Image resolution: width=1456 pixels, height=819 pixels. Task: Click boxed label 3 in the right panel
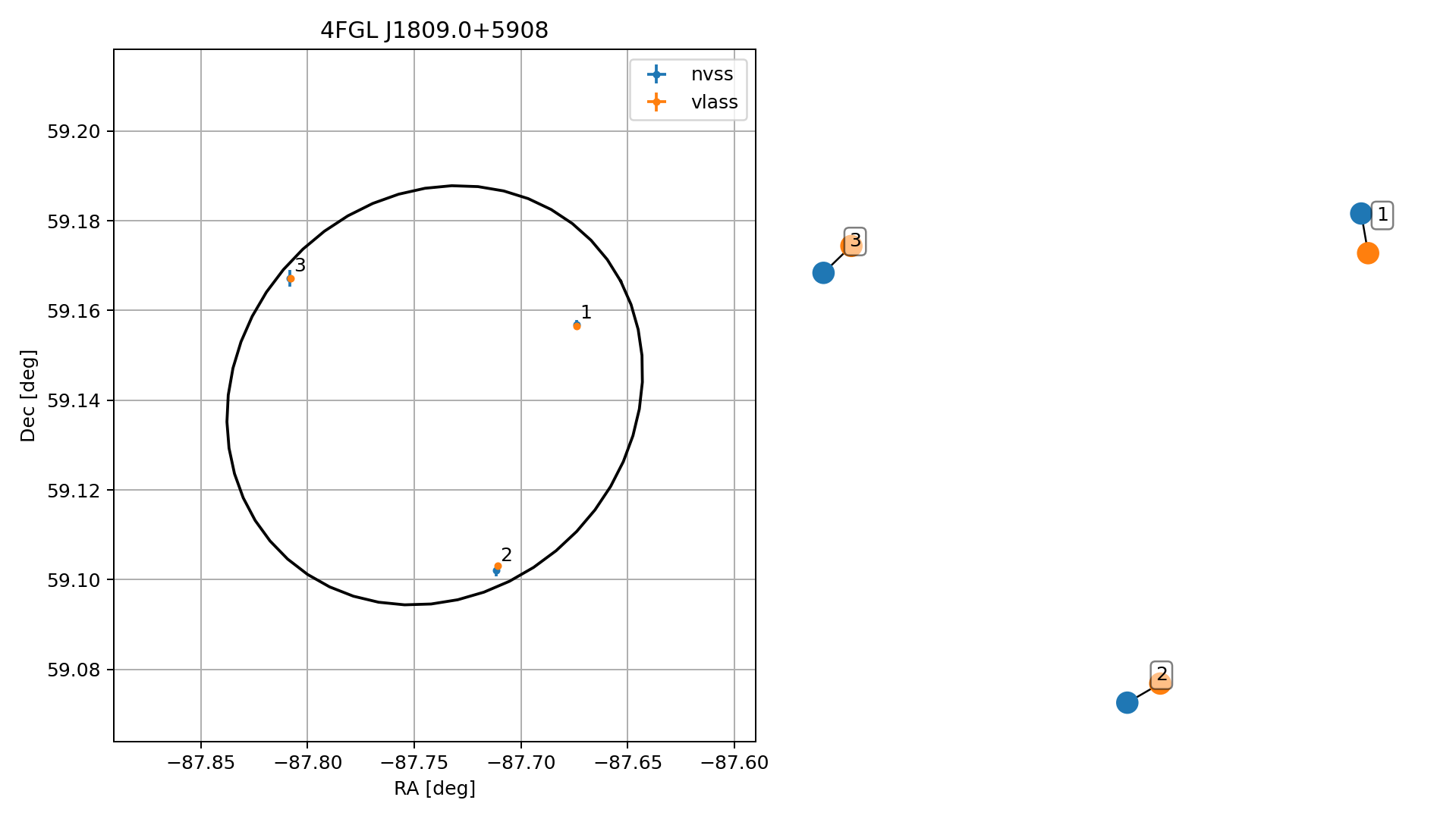tap(855, 241)
